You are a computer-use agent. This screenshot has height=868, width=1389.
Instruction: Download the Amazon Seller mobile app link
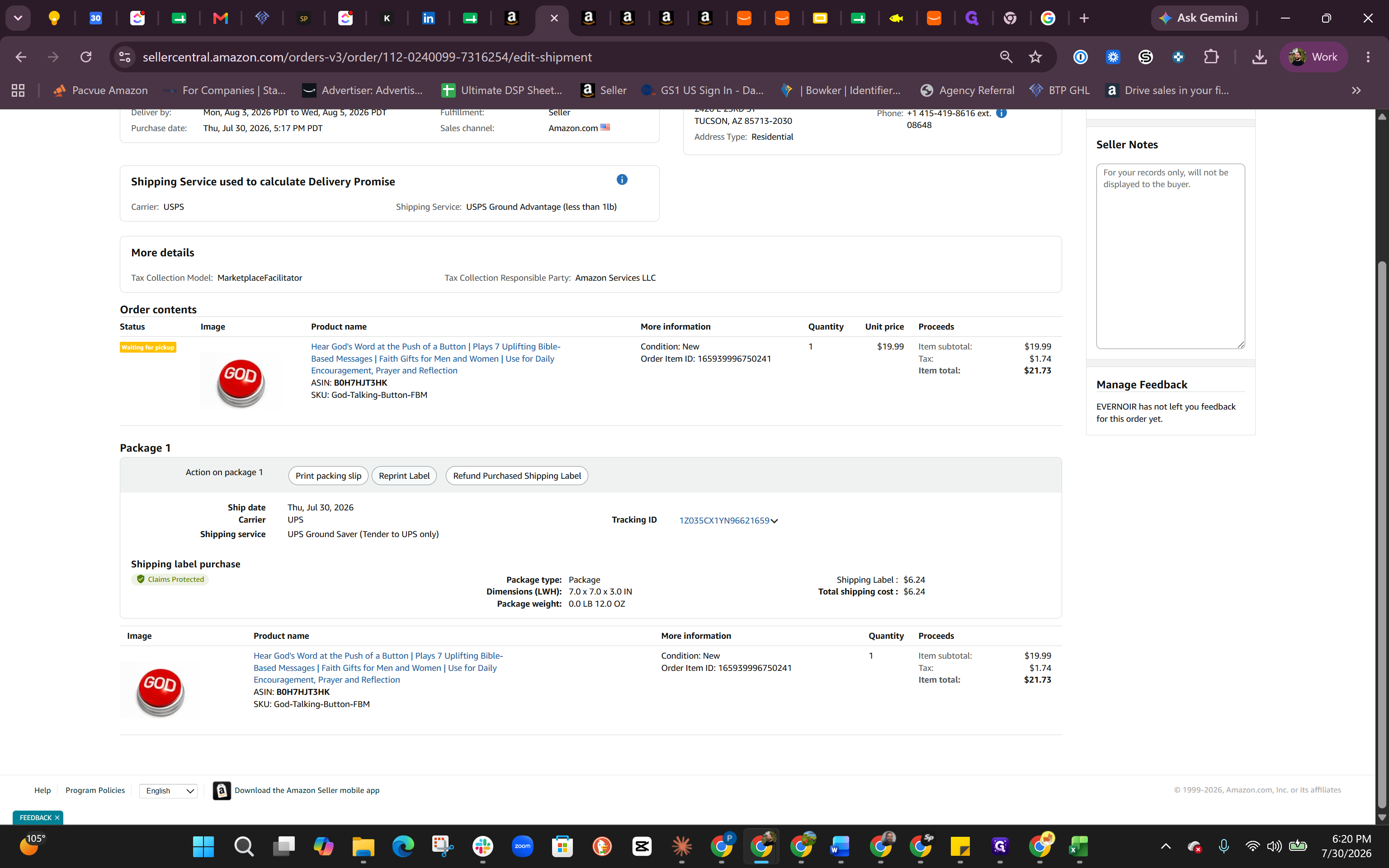click(x=307, y=790)
